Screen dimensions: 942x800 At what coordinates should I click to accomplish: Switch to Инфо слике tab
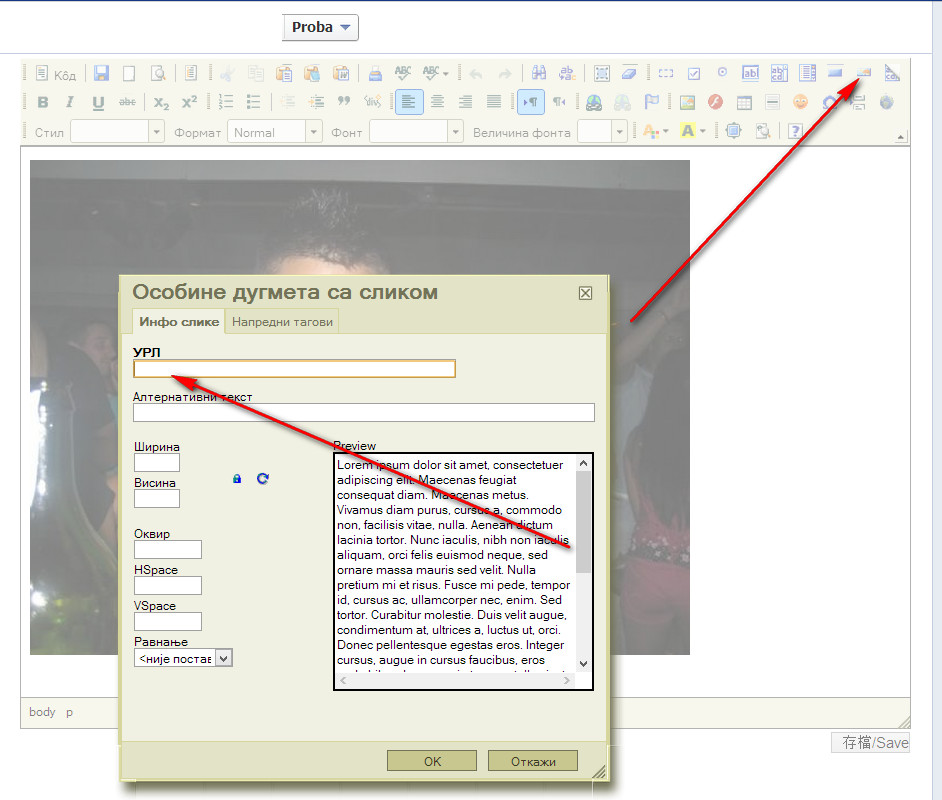click(179, 322)
